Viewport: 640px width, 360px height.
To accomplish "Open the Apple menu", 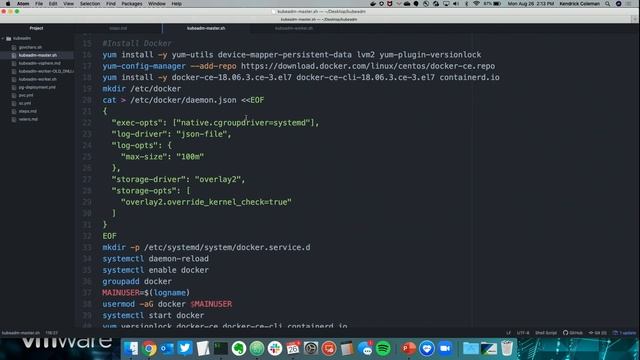I will [x=8, y=4].
